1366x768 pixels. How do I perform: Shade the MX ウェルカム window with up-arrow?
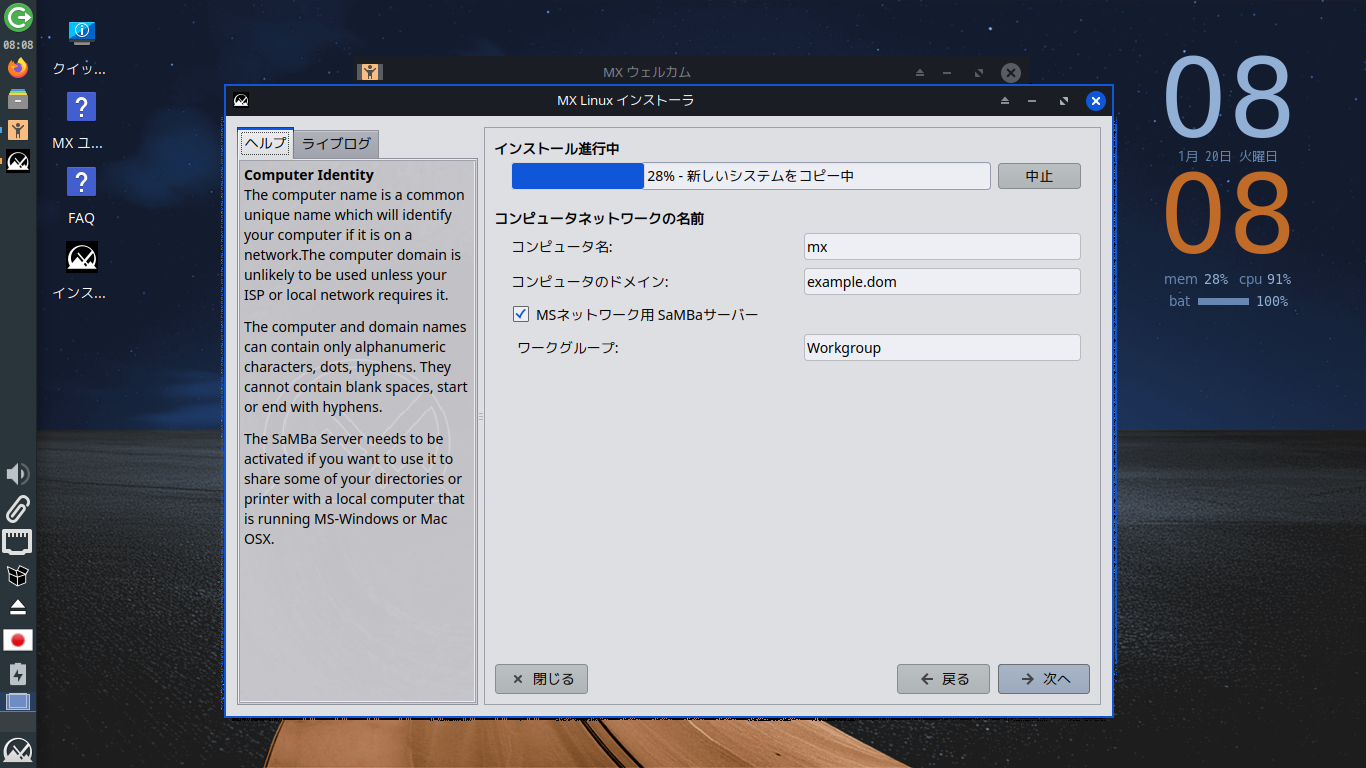(920, 73)
